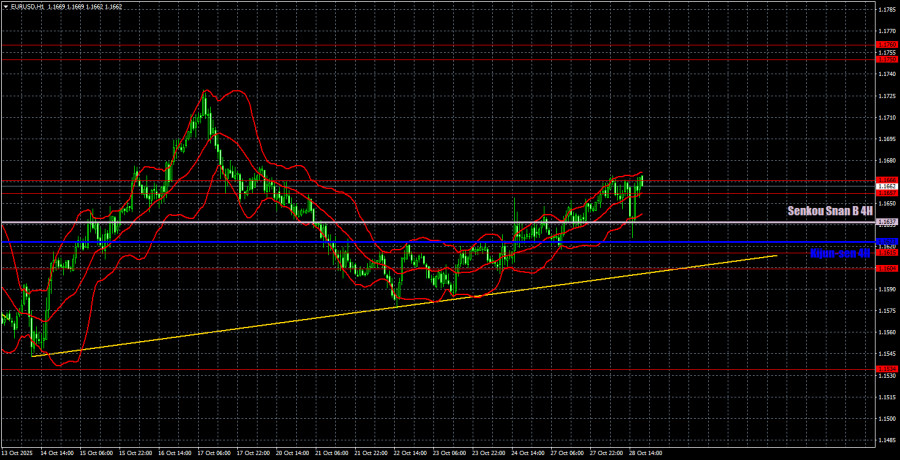Click the 23 Oct 22:00 time label

(x=490, y=453)
